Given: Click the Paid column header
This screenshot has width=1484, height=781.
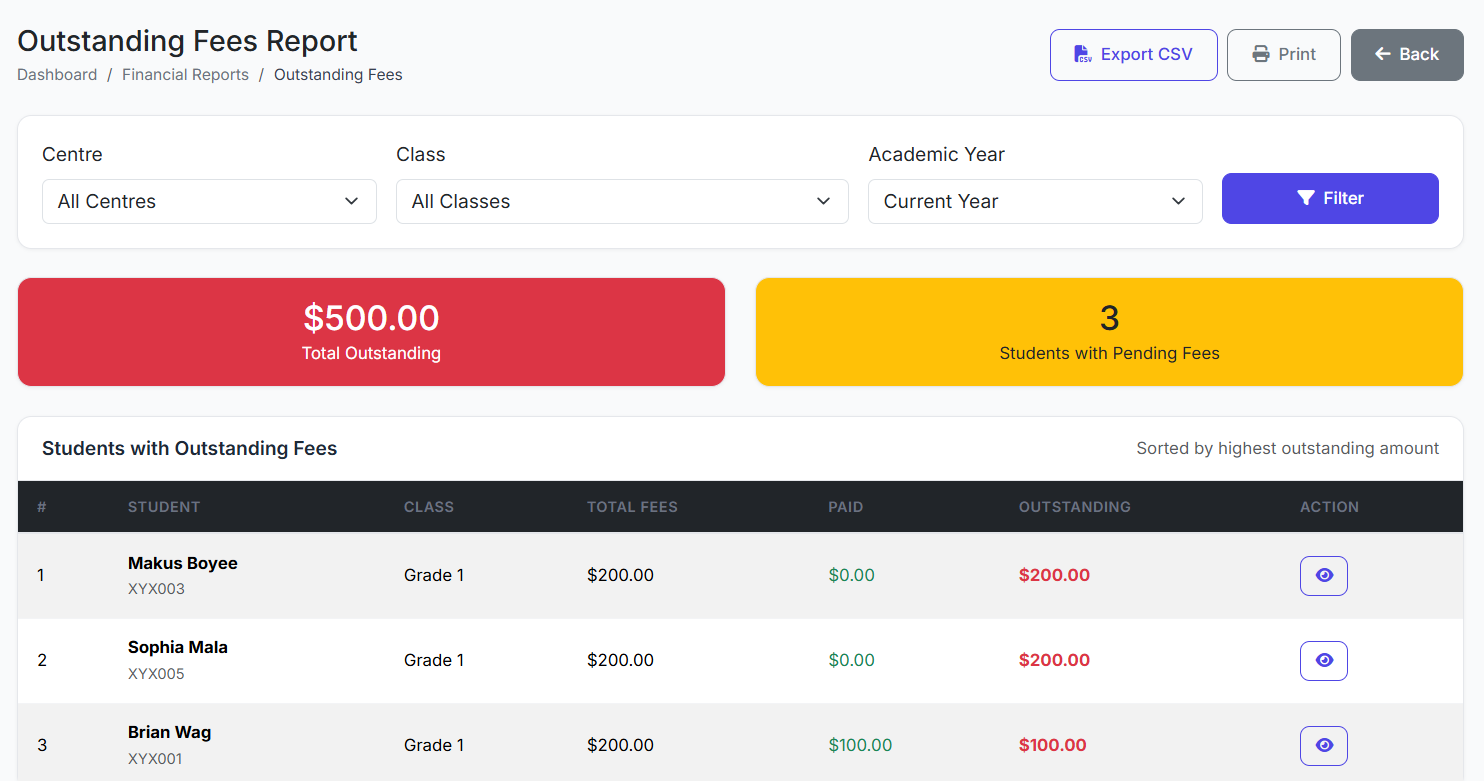Looking at the screenshot, I should pos(845,507).
